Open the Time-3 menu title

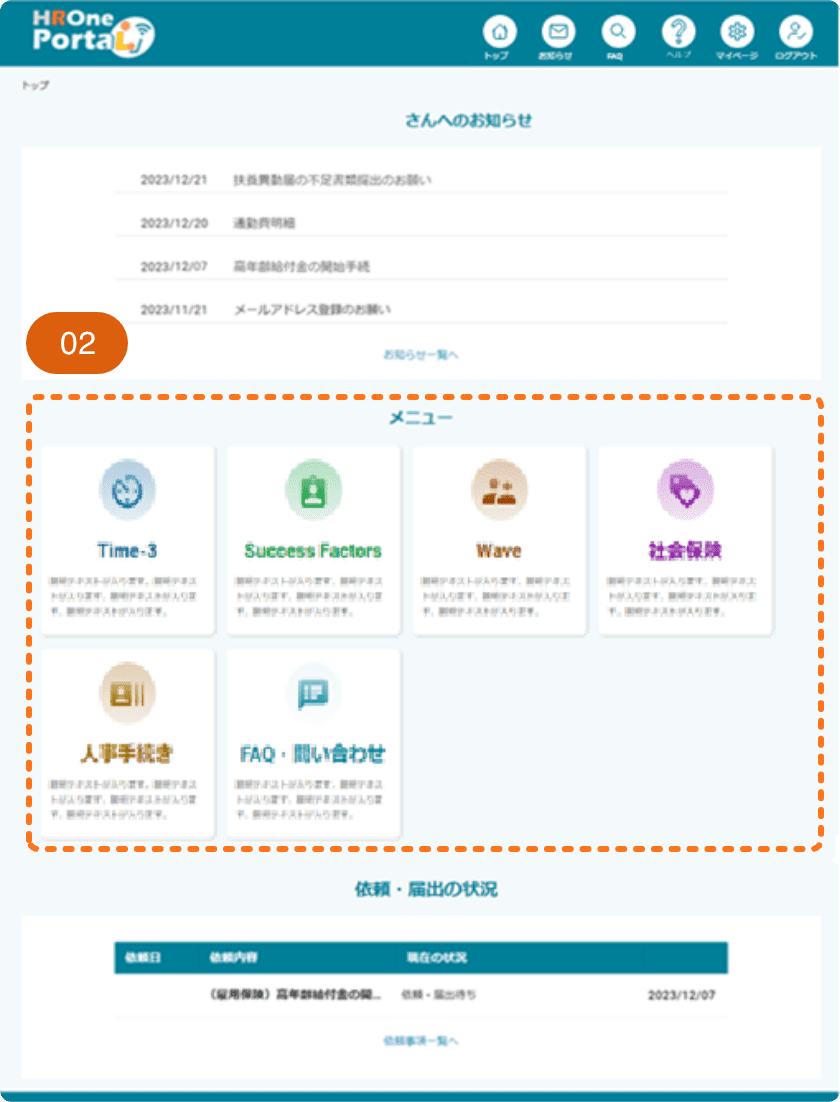point(127,550)
